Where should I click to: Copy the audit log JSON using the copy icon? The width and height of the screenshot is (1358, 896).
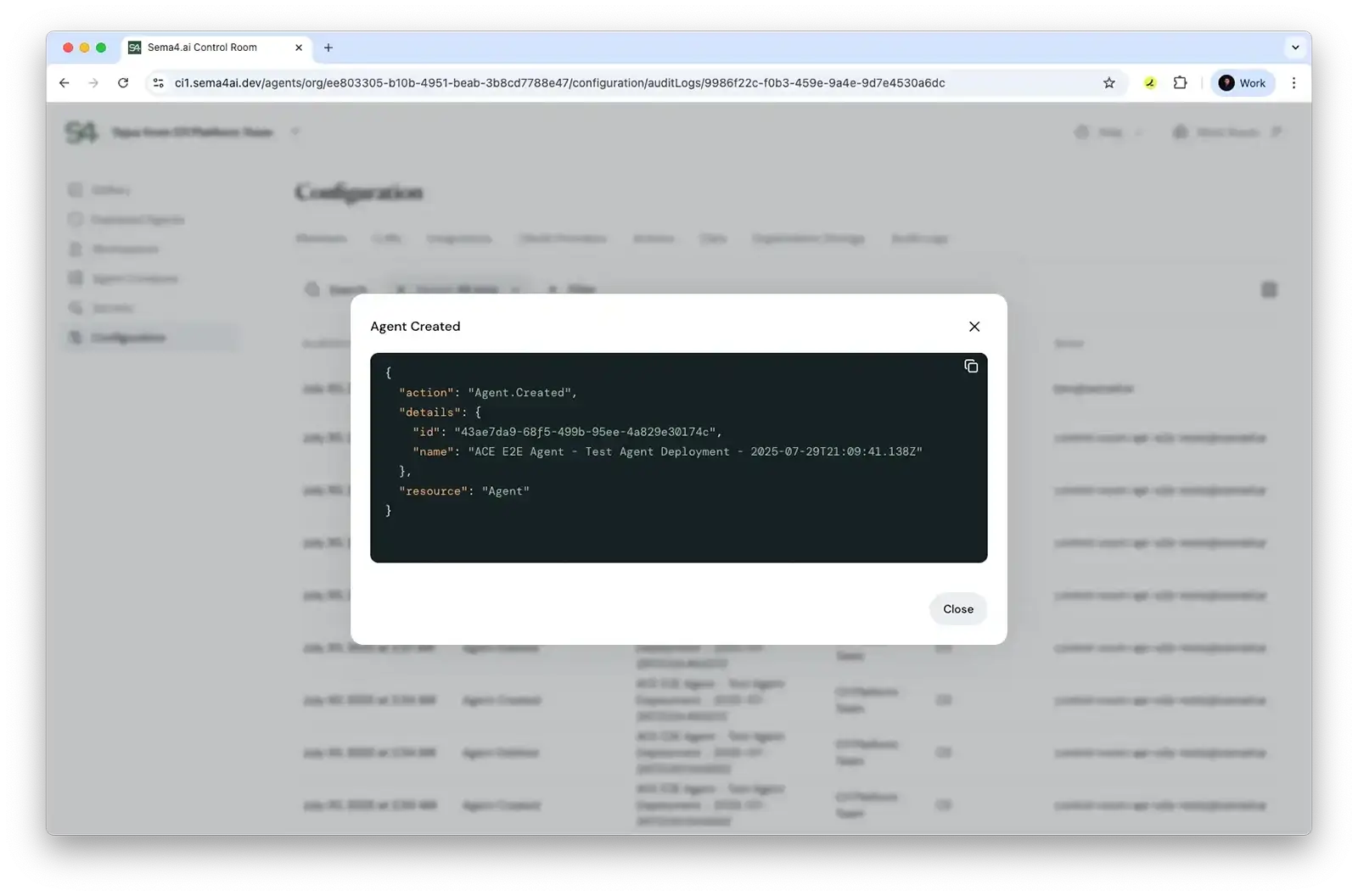971,367
